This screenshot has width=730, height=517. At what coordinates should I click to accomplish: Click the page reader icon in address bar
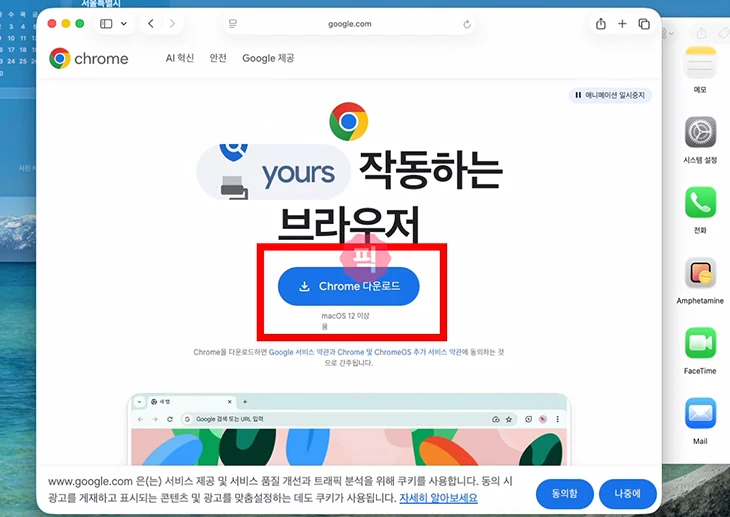tap(233, 24)
